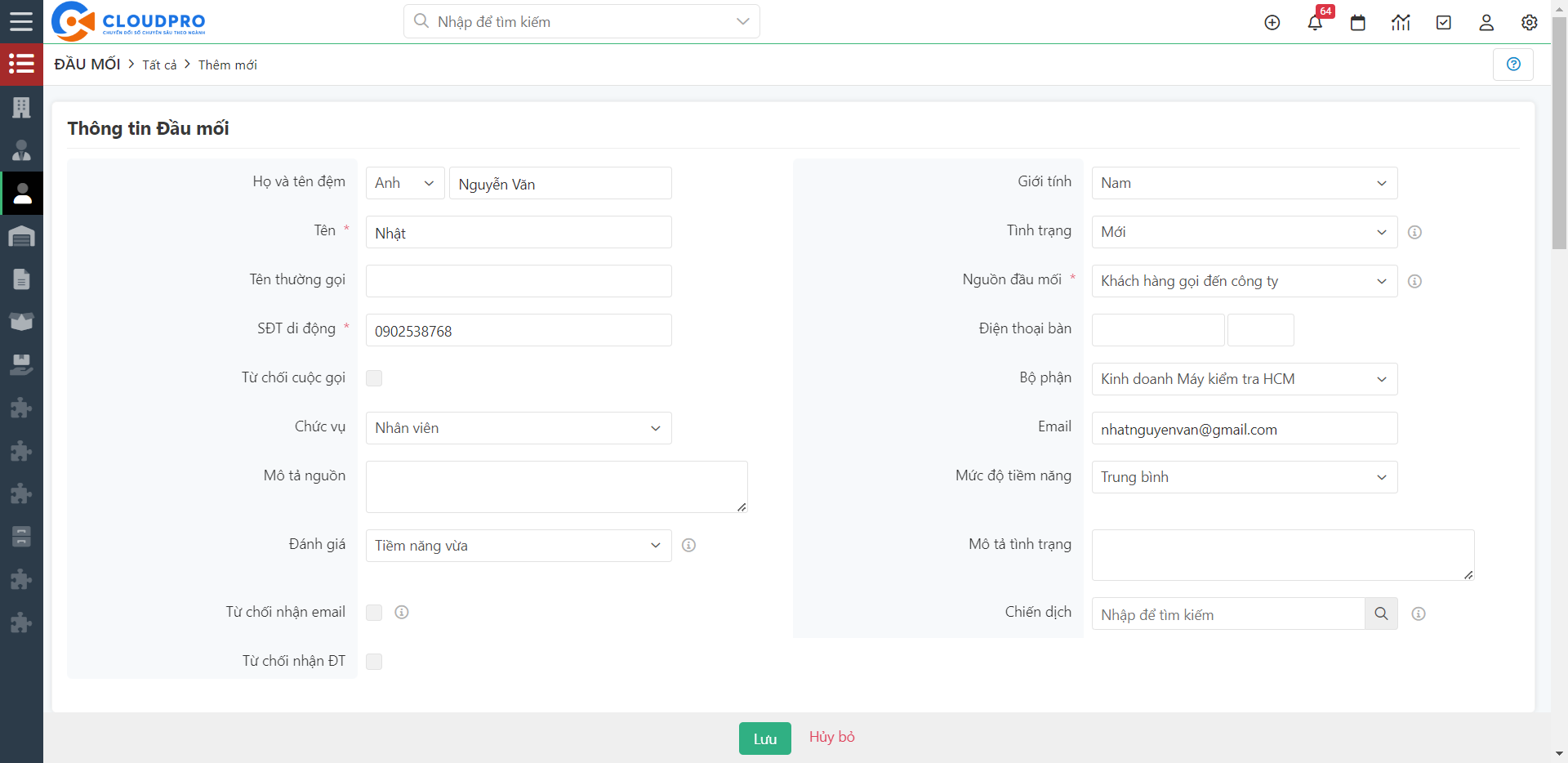Click the first Điện thoại bàn field
The image size is (1568, 763).
[1158, 330]
